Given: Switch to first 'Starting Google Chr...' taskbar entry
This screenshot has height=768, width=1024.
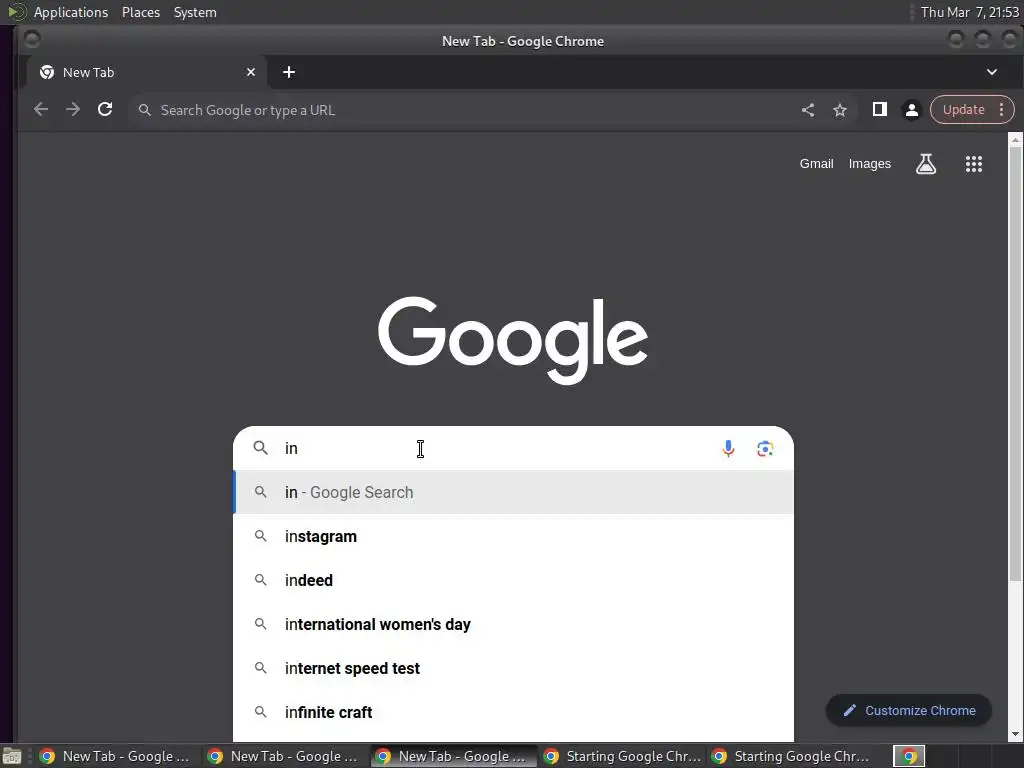Looking at the screenshot, I should pyautogui.click(x=620, y=756).
